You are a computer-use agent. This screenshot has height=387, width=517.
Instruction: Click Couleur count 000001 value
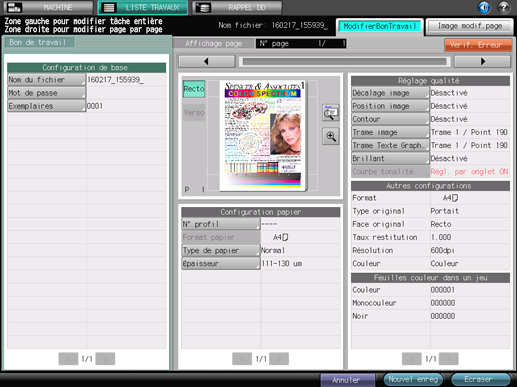coord(443,290)
